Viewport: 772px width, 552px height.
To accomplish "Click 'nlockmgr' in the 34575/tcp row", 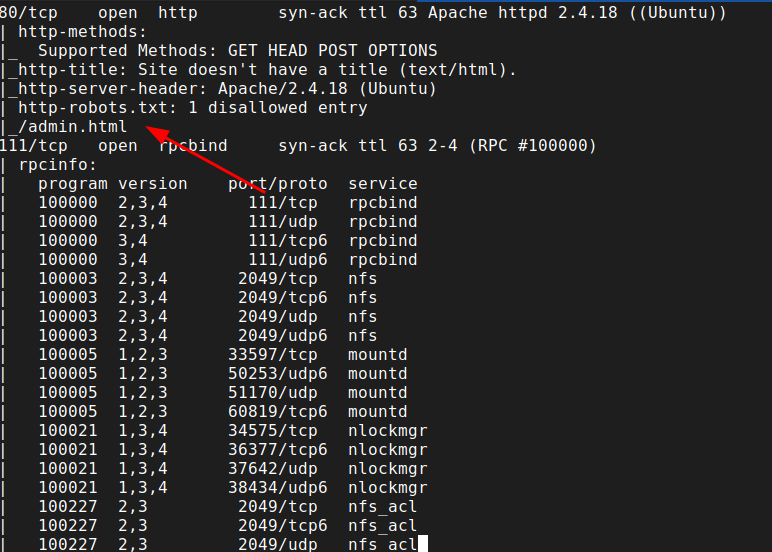I will (387, 431).
